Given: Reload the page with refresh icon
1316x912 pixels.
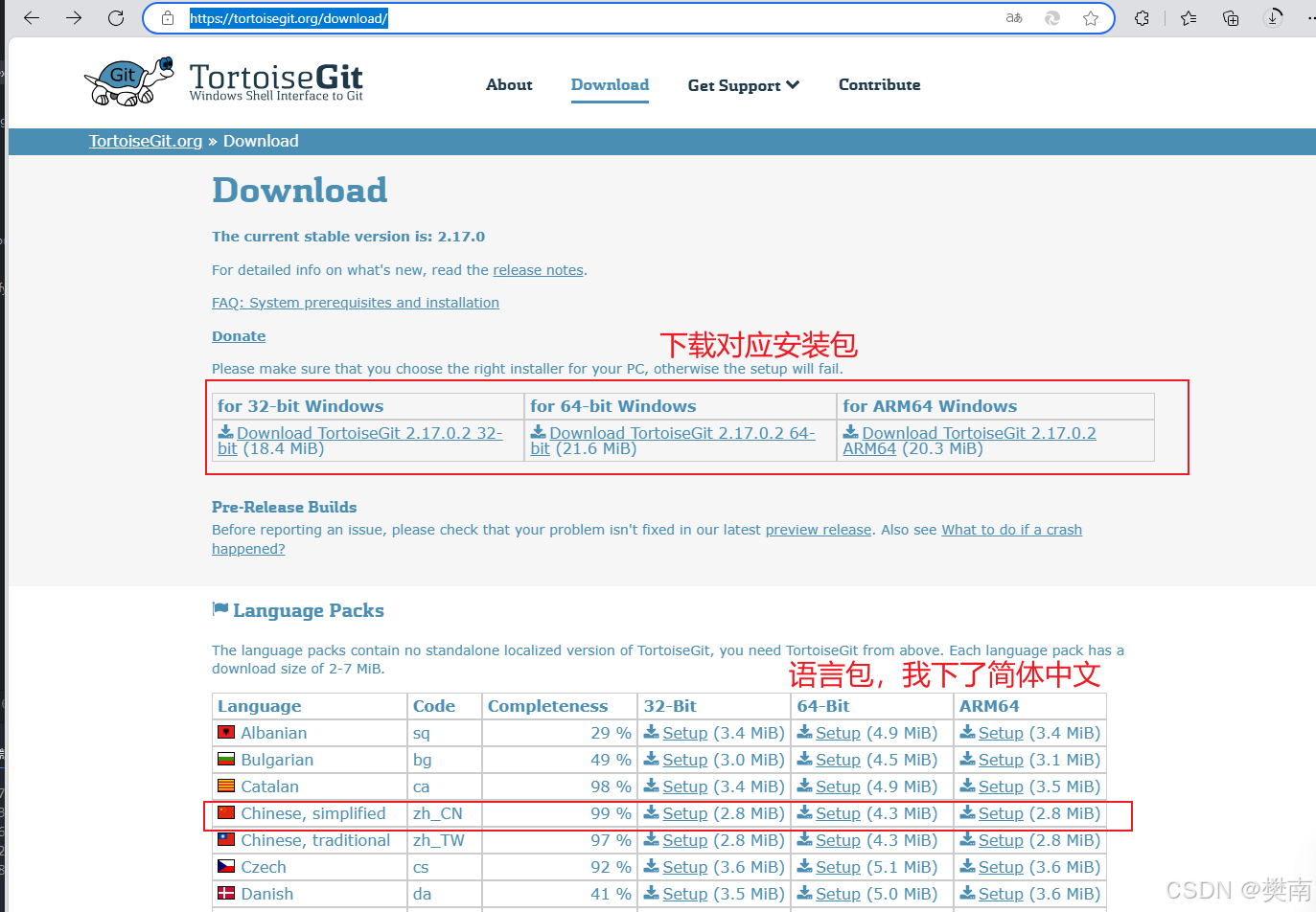Looking at the screenshot, I should coord(116,18).
